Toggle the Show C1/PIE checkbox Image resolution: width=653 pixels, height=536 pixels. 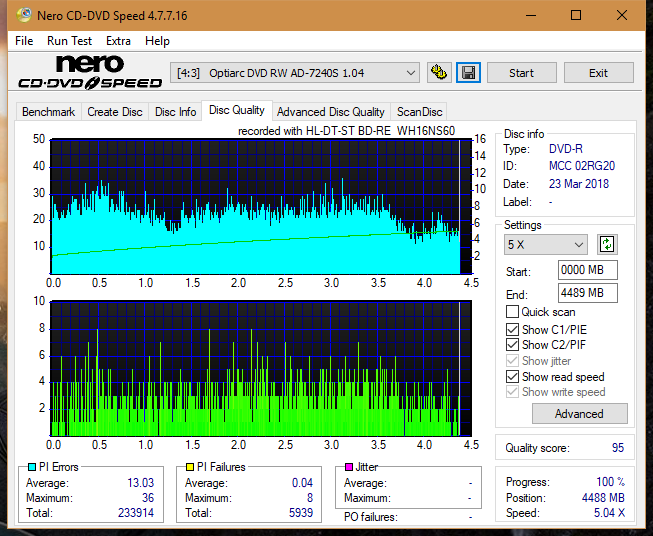(512, 329)
